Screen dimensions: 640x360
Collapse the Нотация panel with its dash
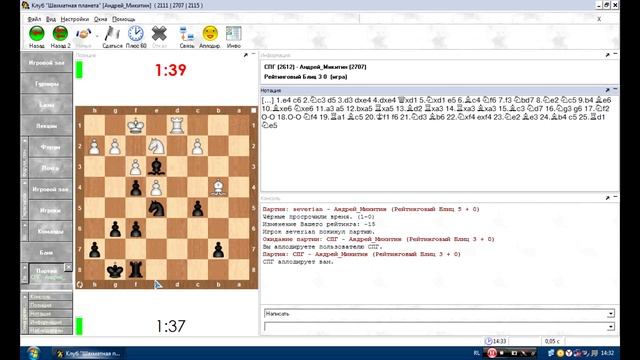point(615,89)
